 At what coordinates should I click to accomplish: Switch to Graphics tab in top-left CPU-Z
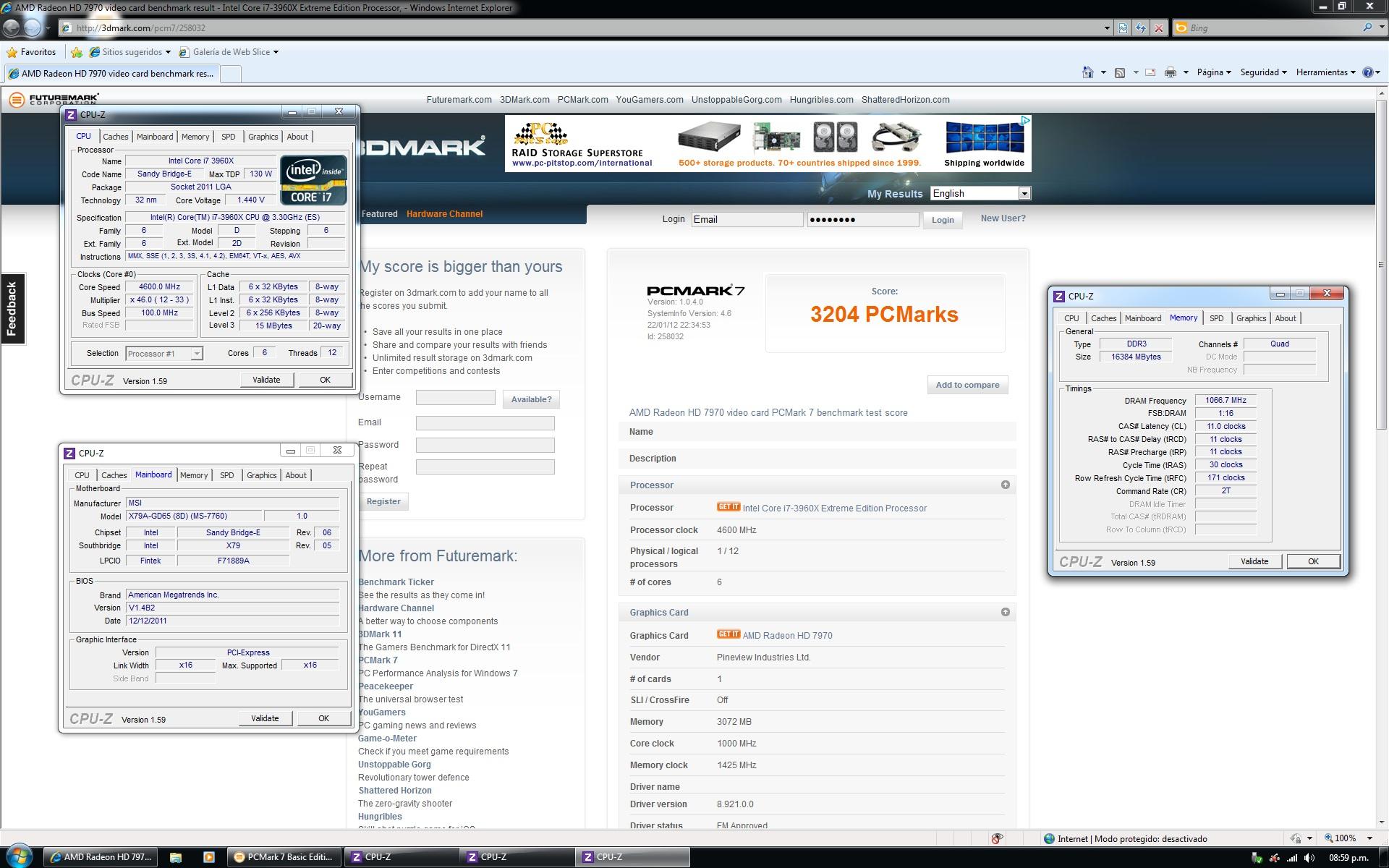coord(263,137)
